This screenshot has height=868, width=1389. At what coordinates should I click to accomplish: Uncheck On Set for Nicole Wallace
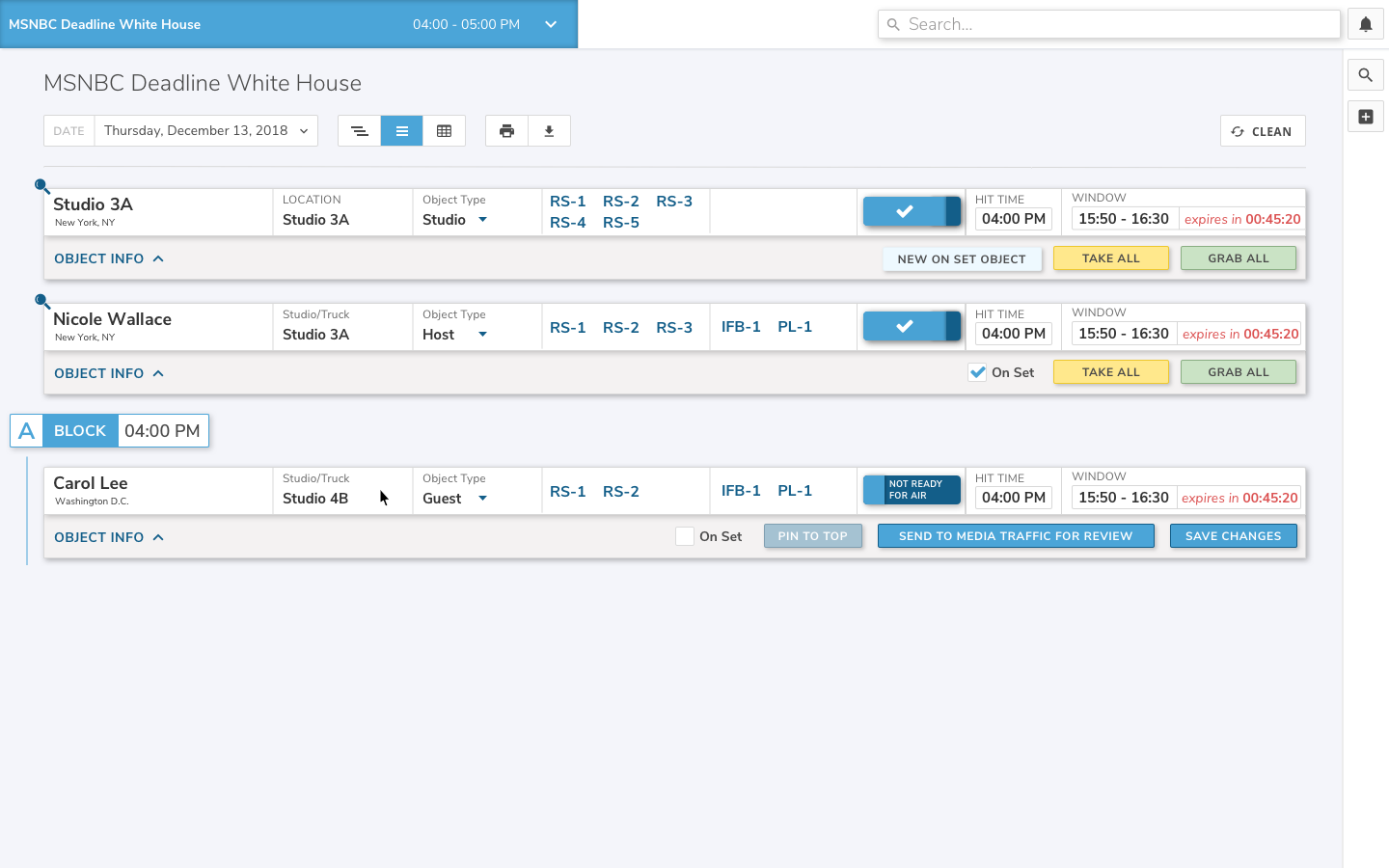[977, 373]
